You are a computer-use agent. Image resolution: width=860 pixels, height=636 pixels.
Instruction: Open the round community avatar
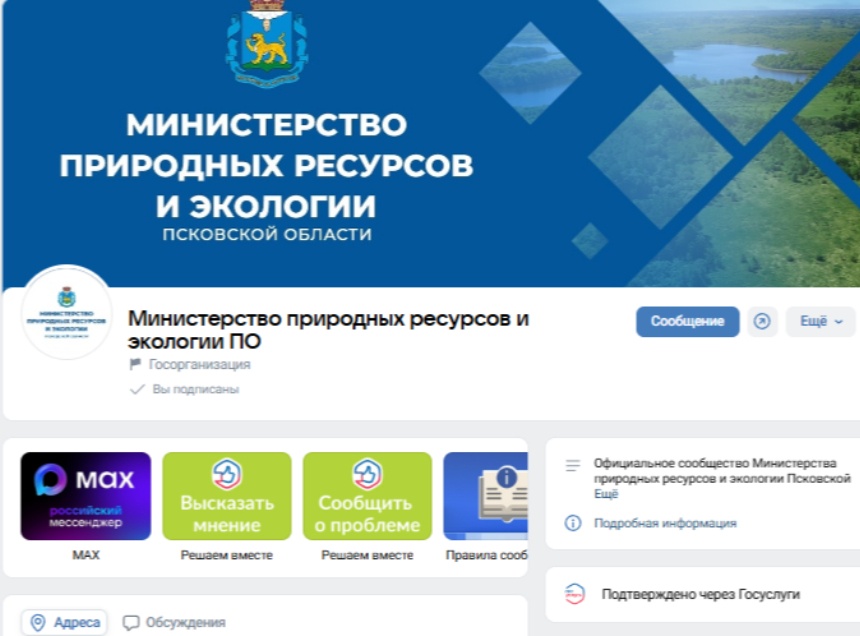point(67,313)
